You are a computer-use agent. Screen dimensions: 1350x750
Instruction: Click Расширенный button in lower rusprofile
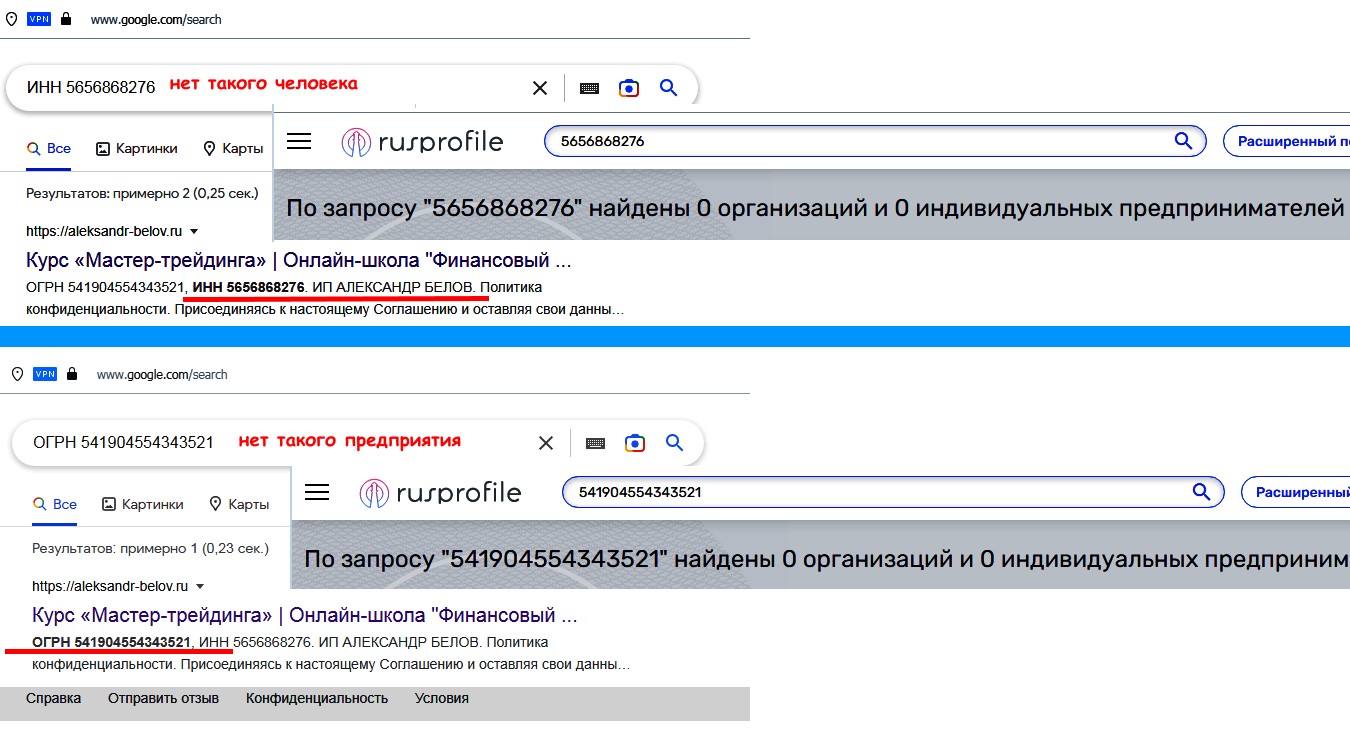coord(1295,492)
